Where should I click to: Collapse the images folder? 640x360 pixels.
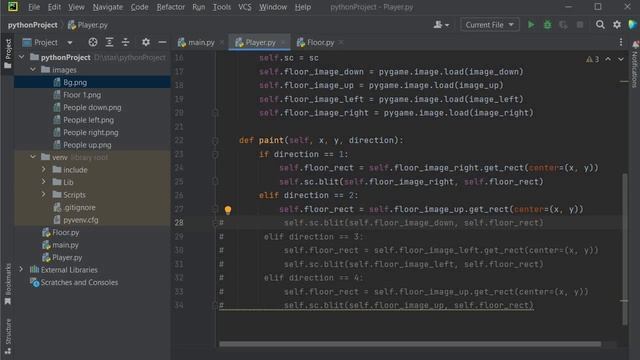click(x=33, y=70)
